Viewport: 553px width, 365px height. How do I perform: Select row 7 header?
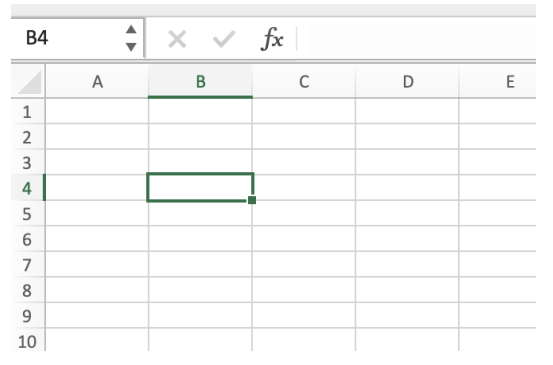[28, 264]
